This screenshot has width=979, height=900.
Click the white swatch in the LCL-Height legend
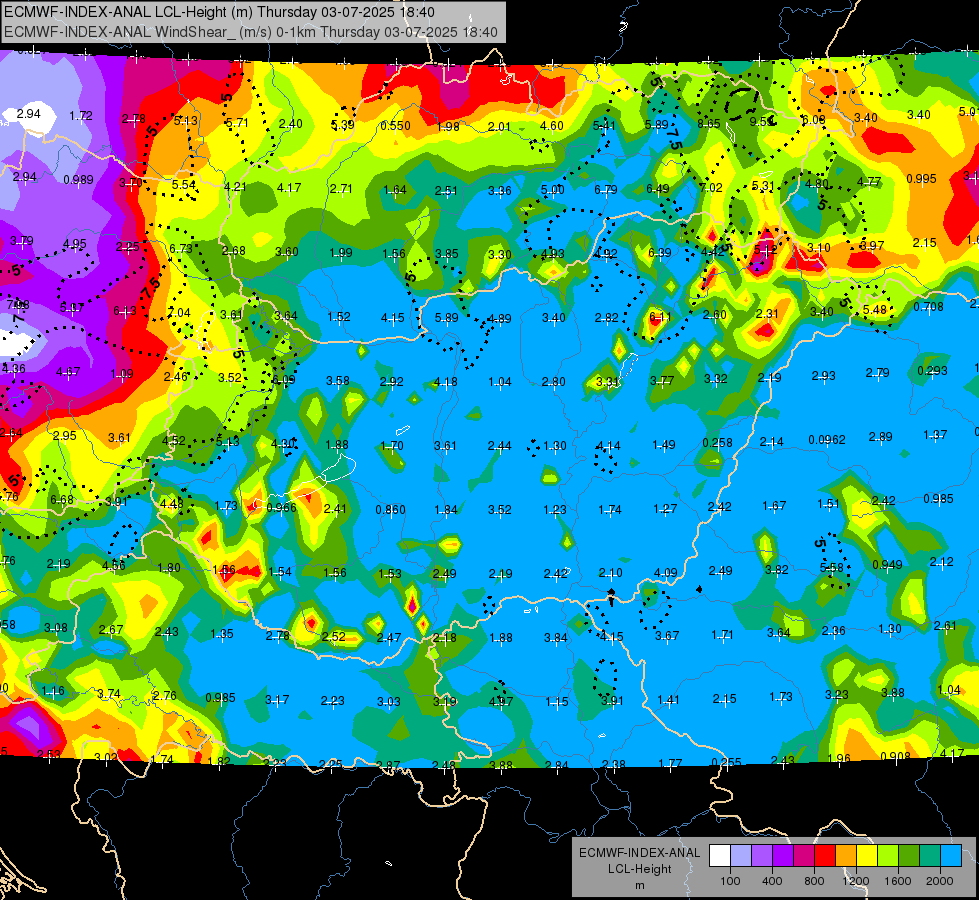point(720,856)
